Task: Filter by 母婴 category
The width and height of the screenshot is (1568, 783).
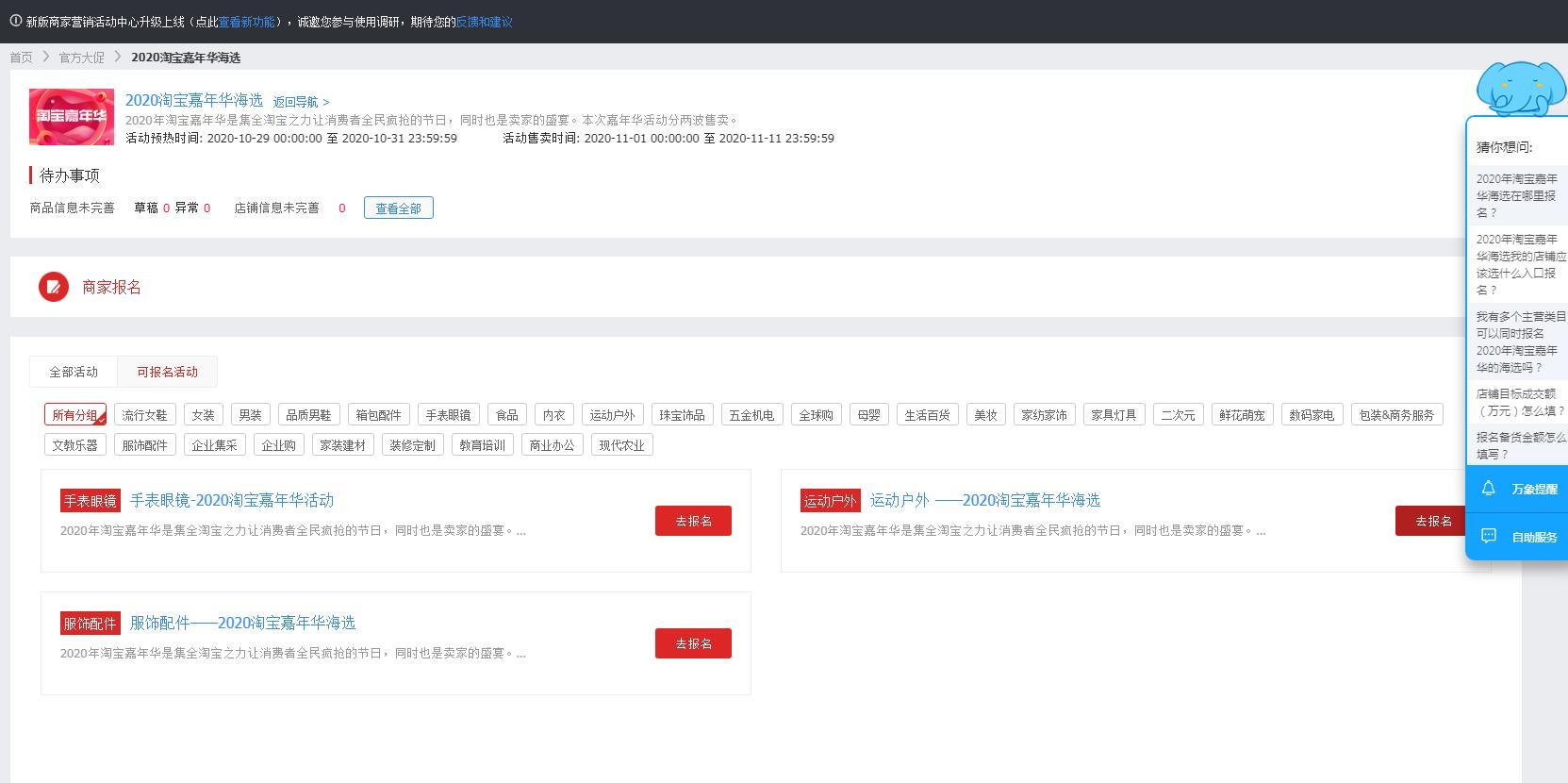Action: click(869, 415)
